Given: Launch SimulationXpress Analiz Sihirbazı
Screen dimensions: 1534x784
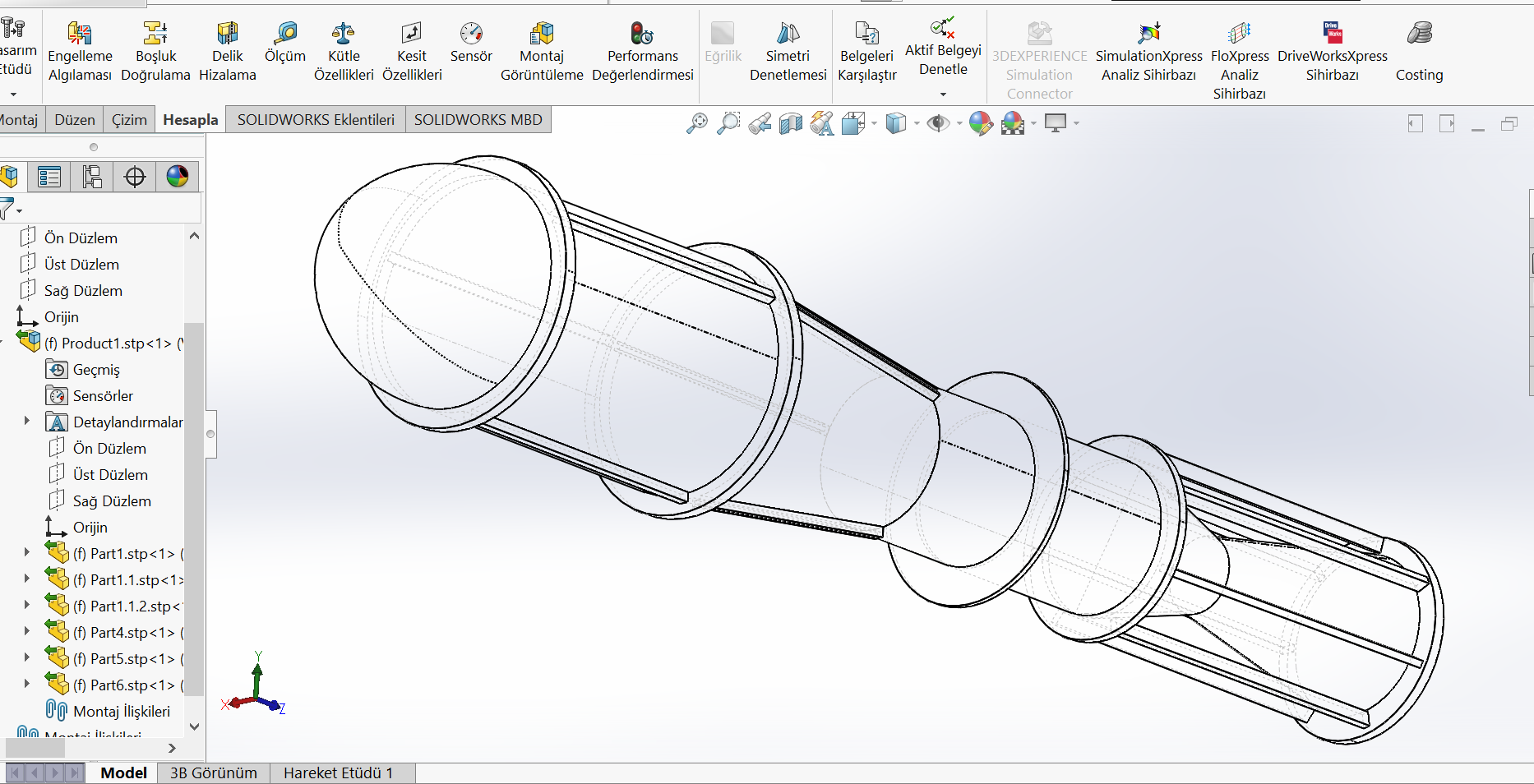Looking at the screenshot, I should (1148, 52).
